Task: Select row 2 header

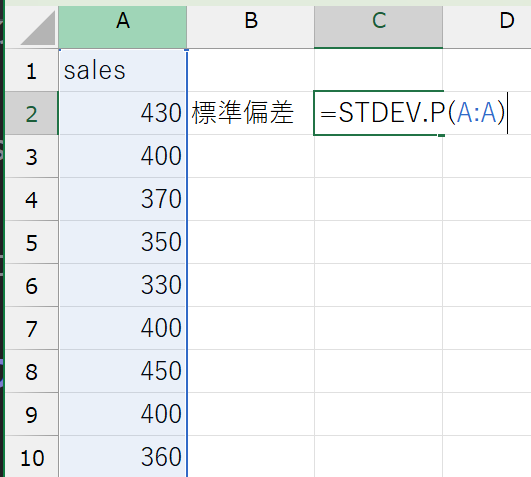Action: click(x=31, y=113)
